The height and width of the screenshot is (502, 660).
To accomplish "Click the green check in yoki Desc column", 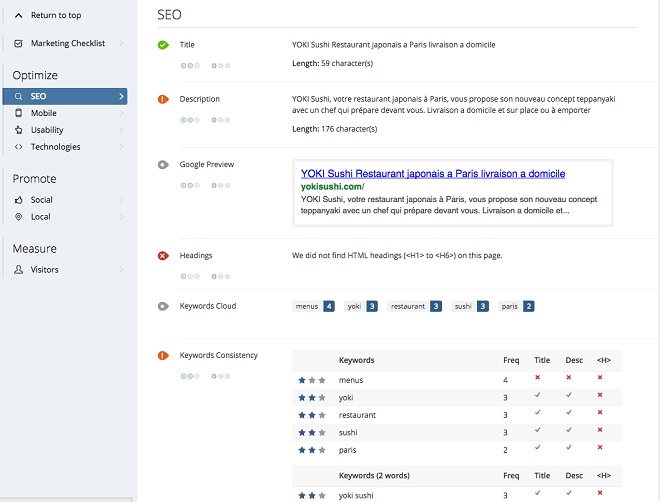I will point(569,395).
